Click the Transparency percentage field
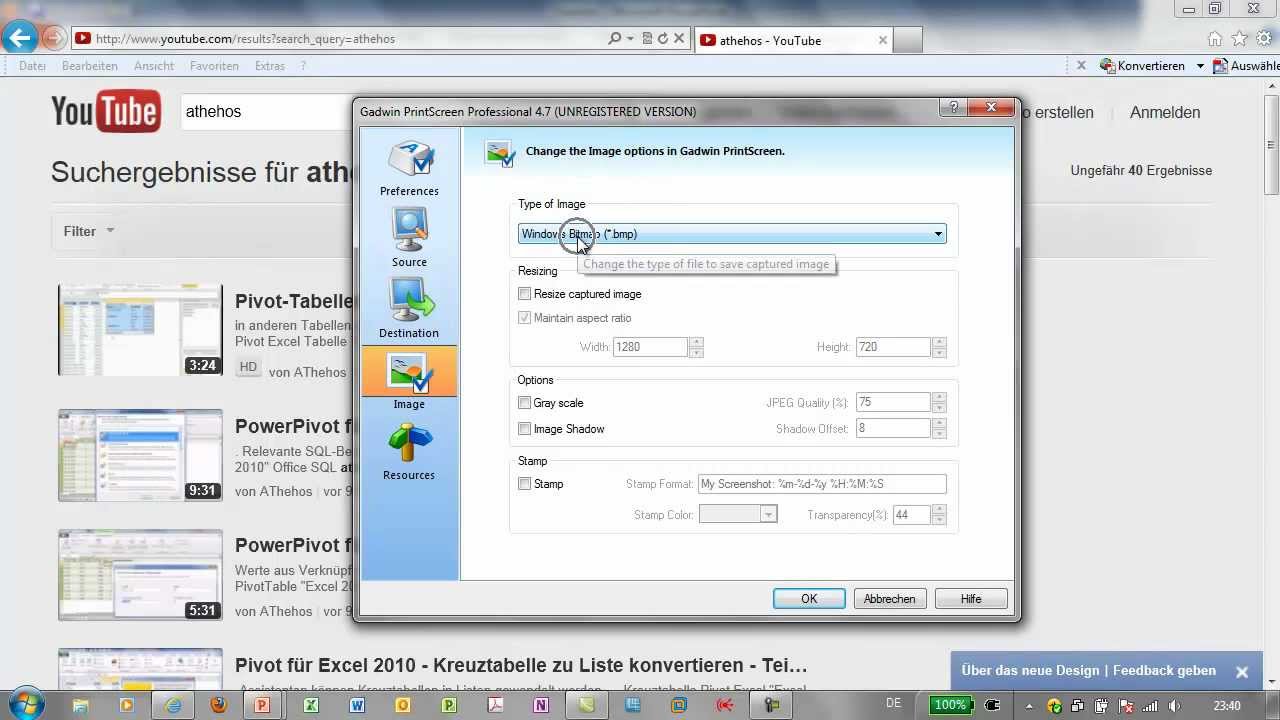Image resolution: width=1280 pixels, height=720 pixels. click(x=911, y=515)
